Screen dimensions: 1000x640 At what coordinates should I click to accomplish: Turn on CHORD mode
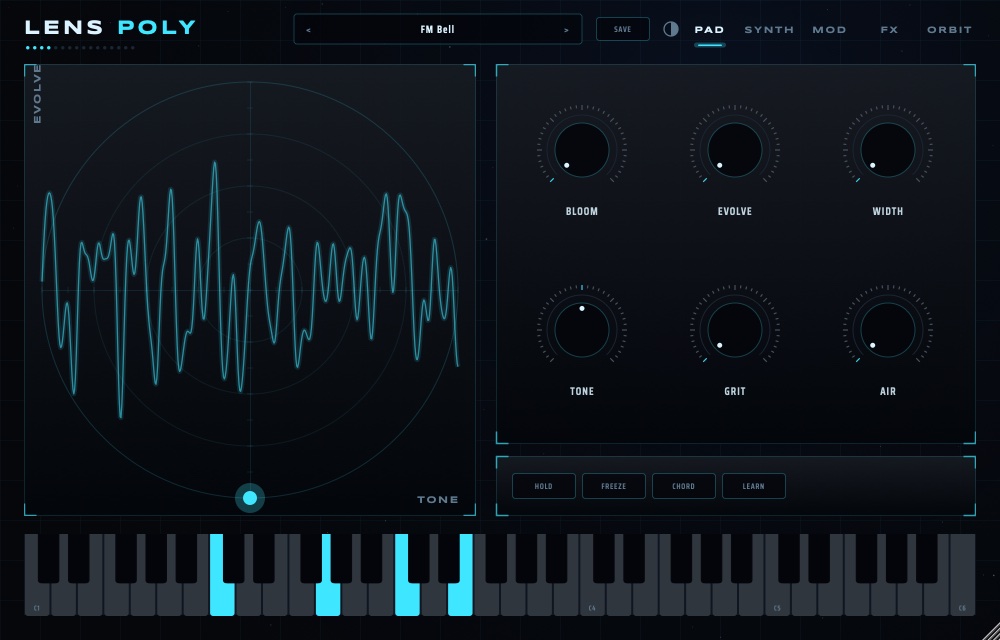point(684,486)
